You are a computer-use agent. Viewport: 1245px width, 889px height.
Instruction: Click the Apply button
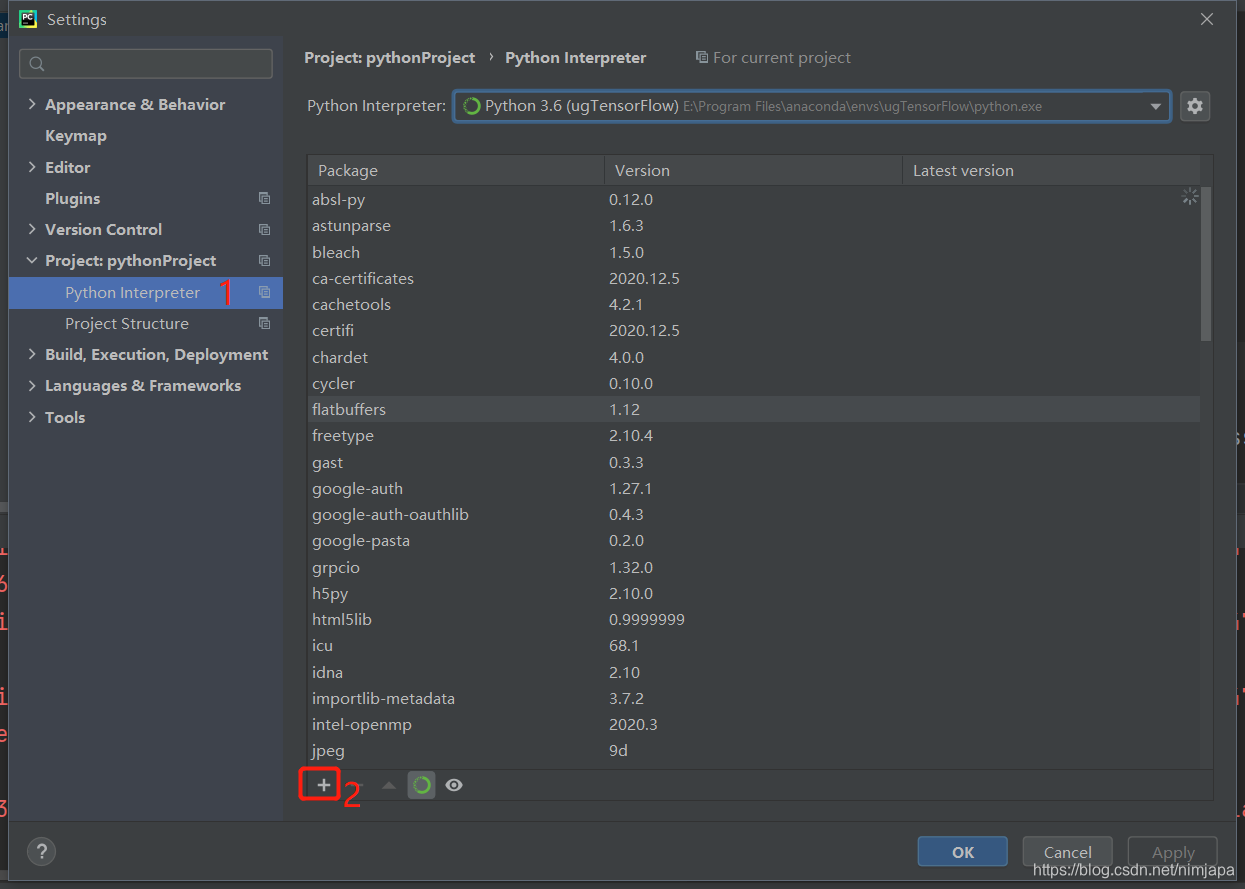pos(1173,852)
